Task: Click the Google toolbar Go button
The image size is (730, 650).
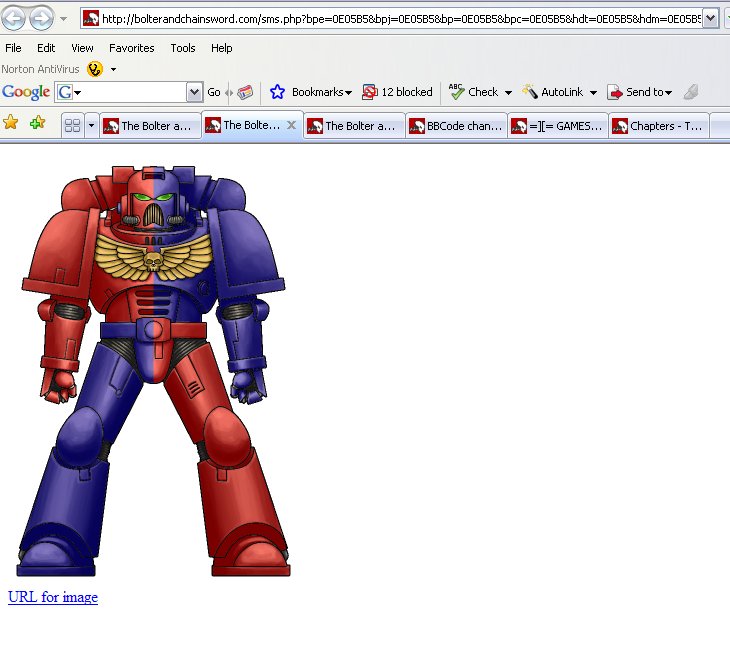Action: click(214, 92)
